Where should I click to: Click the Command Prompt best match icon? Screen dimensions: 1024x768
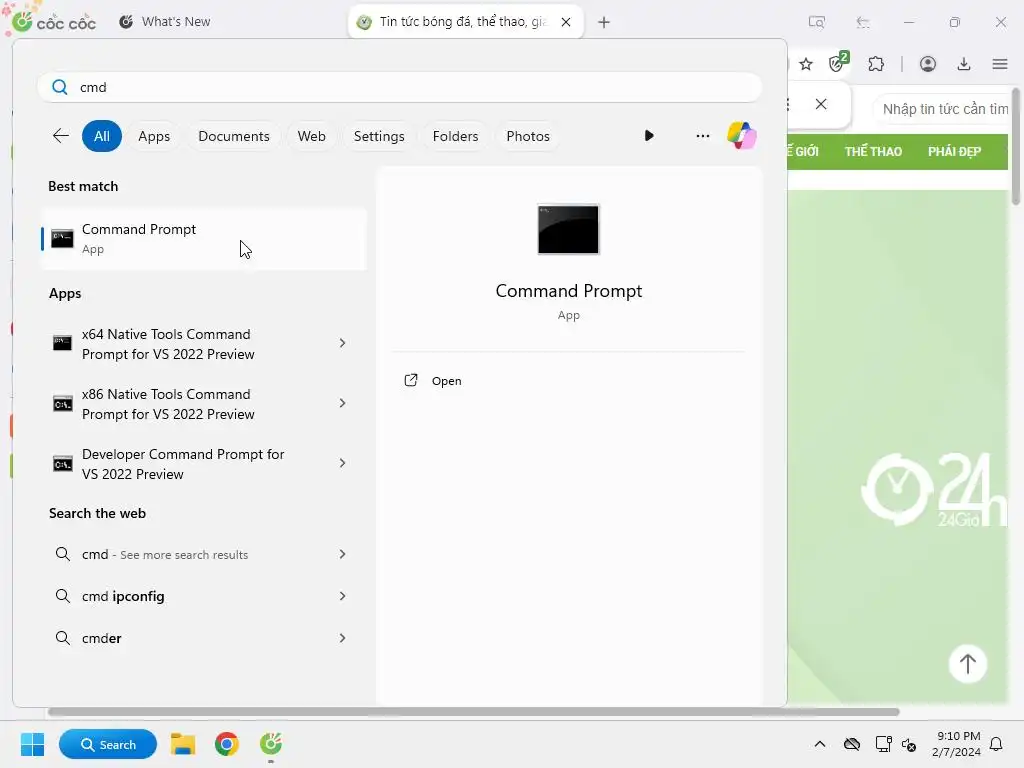pos(63,238)
